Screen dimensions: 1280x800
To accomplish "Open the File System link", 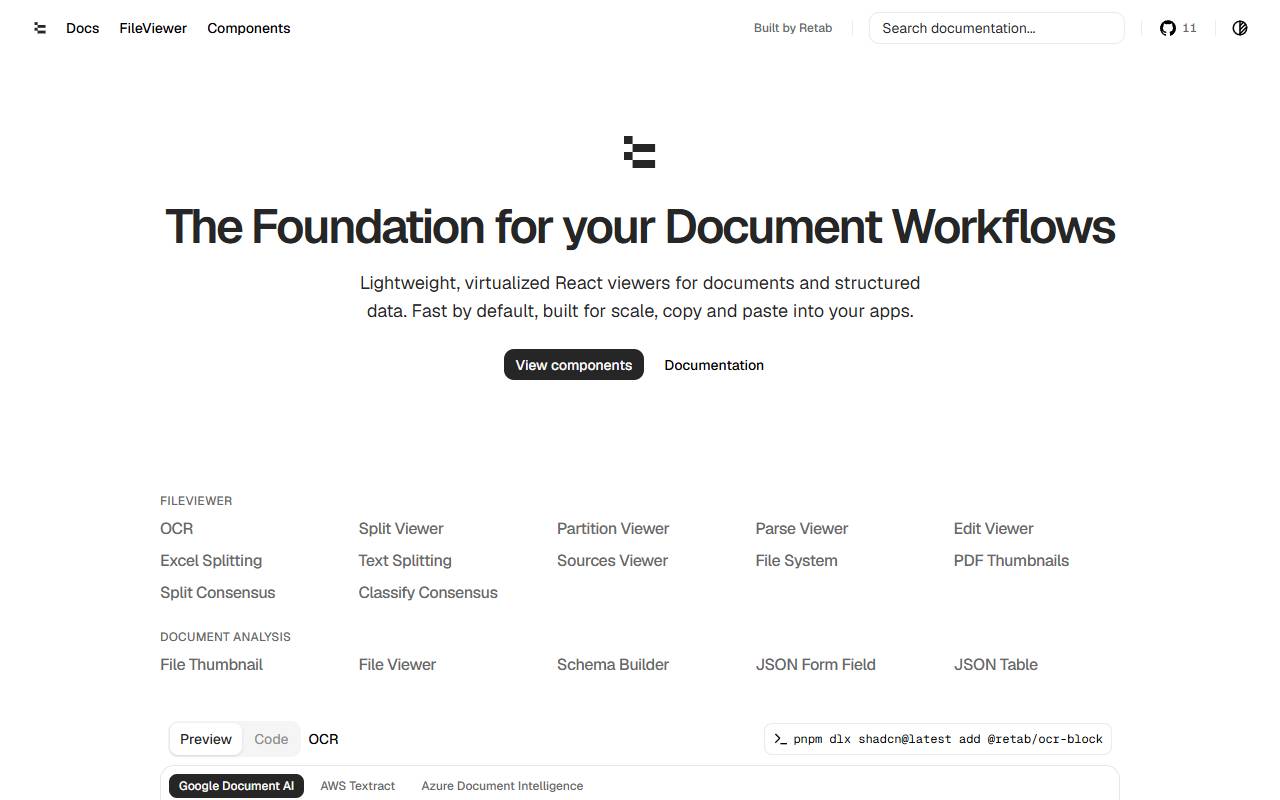I will pos(797,560).
